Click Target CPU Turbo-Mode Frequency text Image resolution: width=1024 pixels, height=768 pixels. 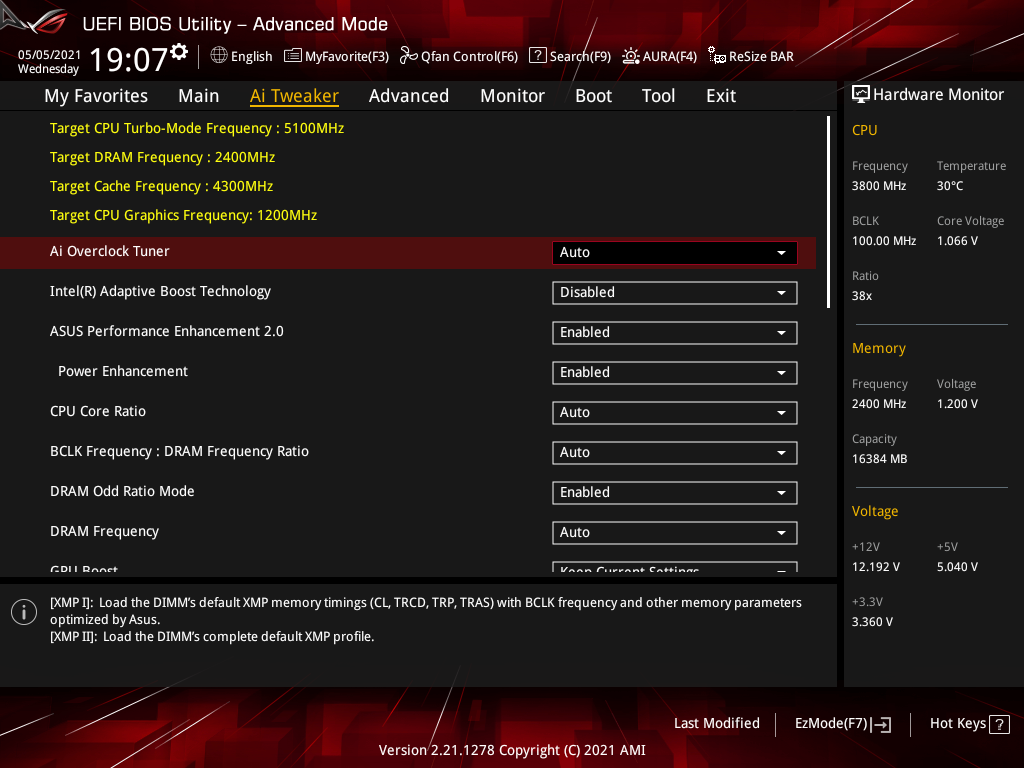(x=197, y=128)
